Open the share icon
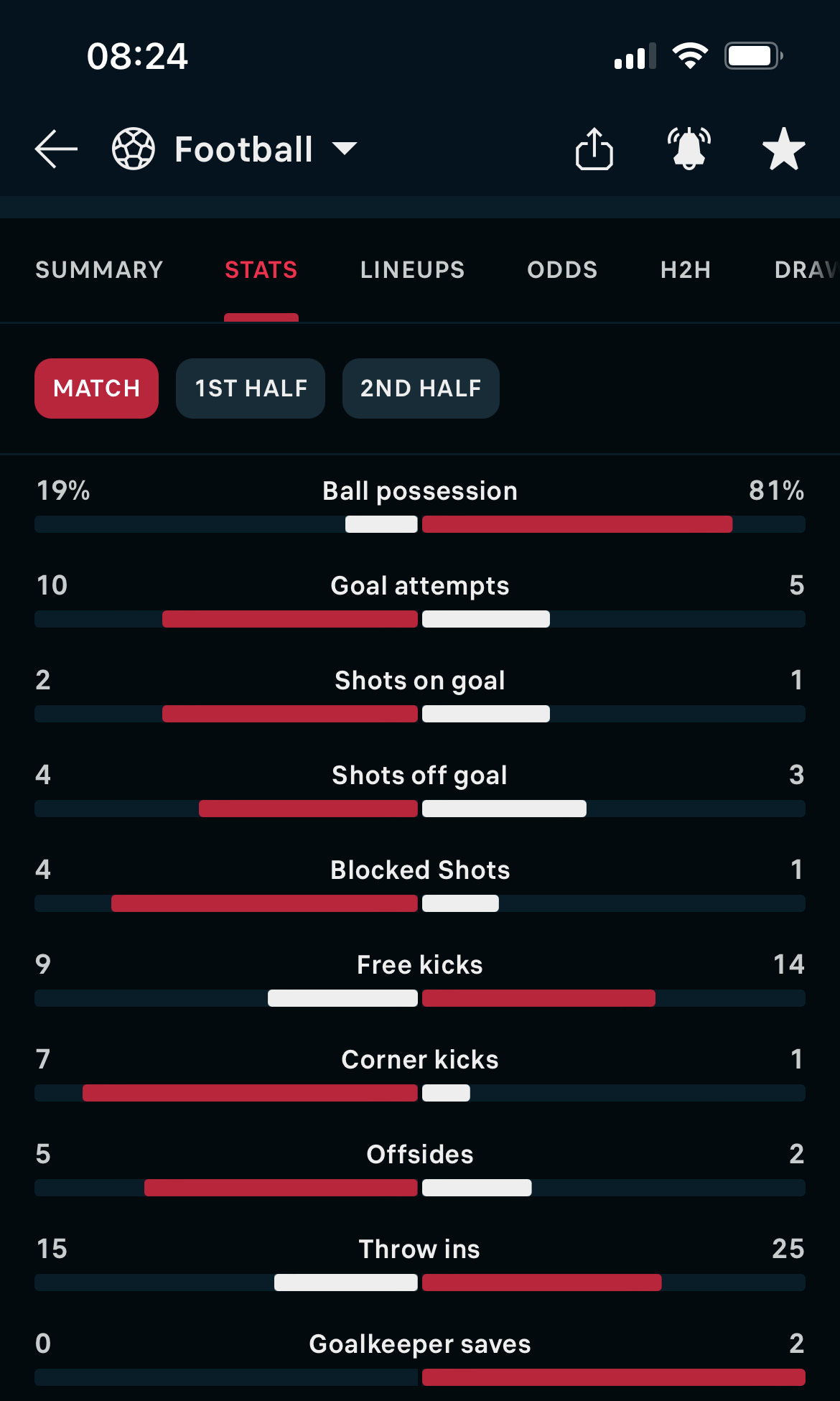Screen dimensions: 840x1401 (594, 149)
